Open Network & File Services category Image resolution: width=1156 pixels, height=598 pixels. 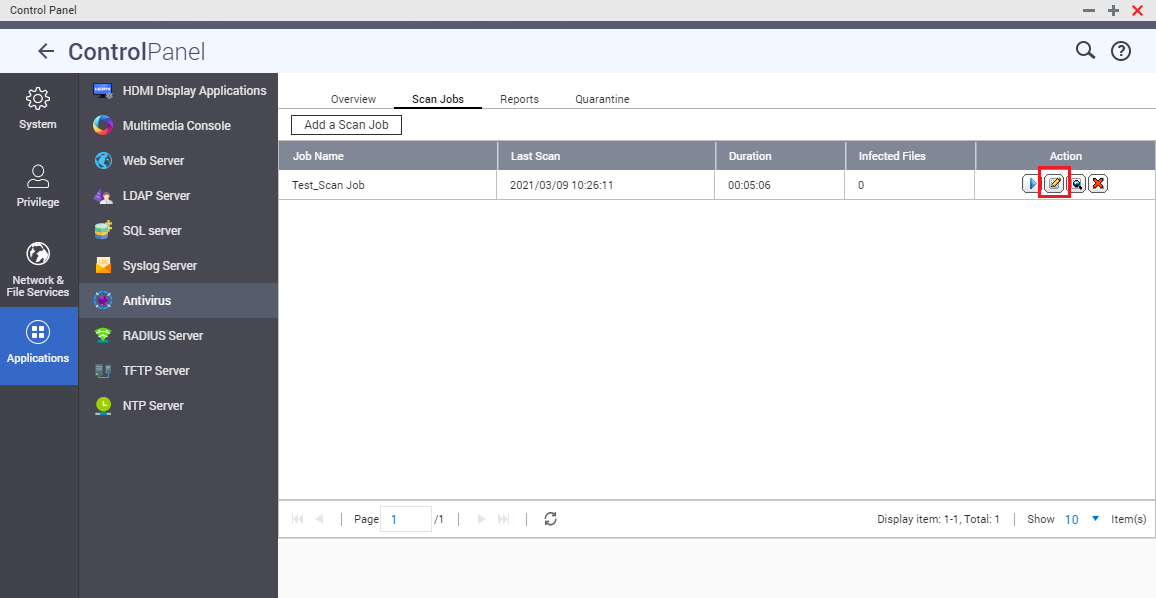coord(38,269)
